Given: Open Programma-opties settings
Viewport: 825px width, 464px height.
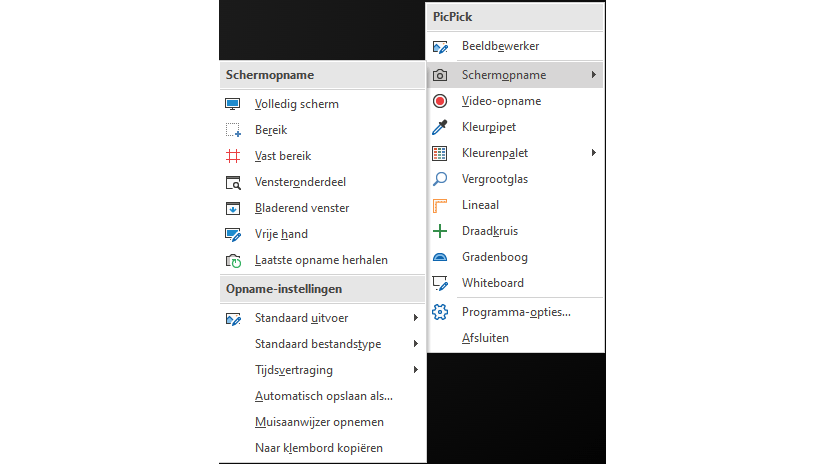Looking at the screenshot, I should 516,312.
